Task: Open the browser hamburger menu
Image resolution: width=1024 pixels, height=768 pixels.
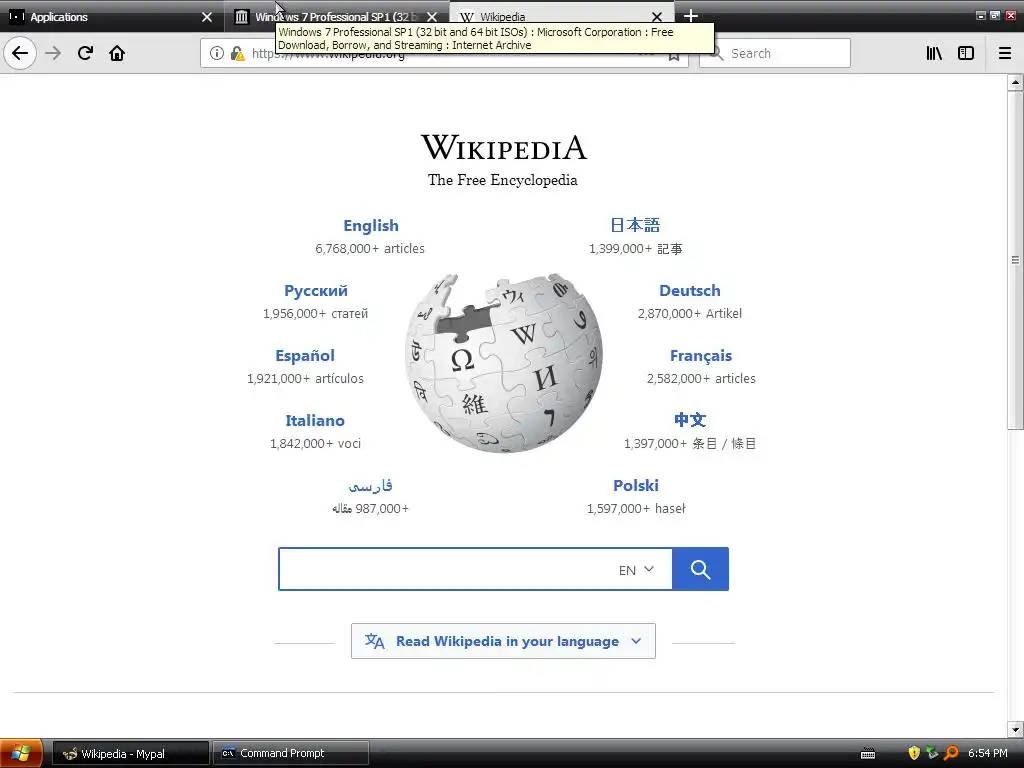Action: 1005,53
